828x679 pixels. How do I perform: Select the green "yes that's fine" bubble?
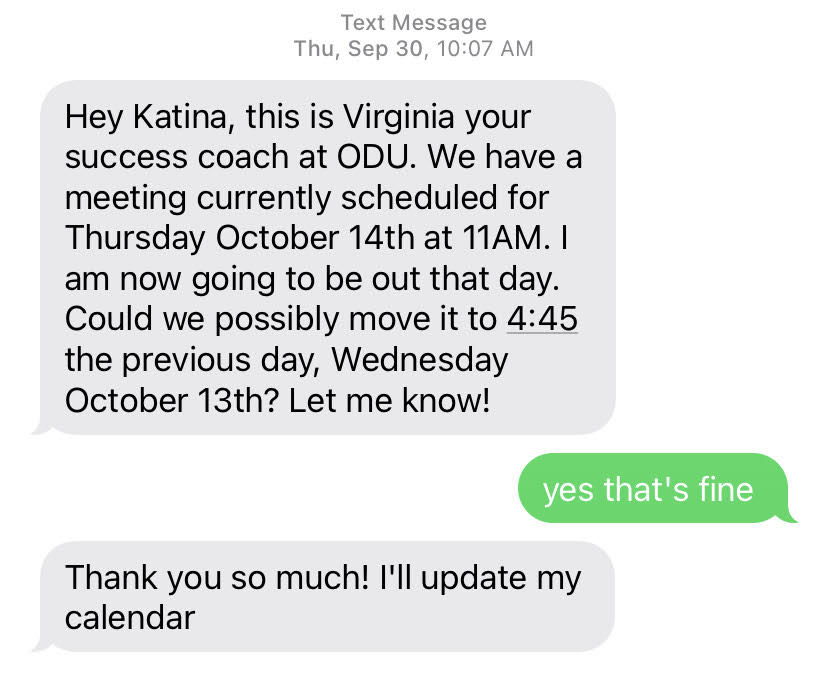click(654, 488)
